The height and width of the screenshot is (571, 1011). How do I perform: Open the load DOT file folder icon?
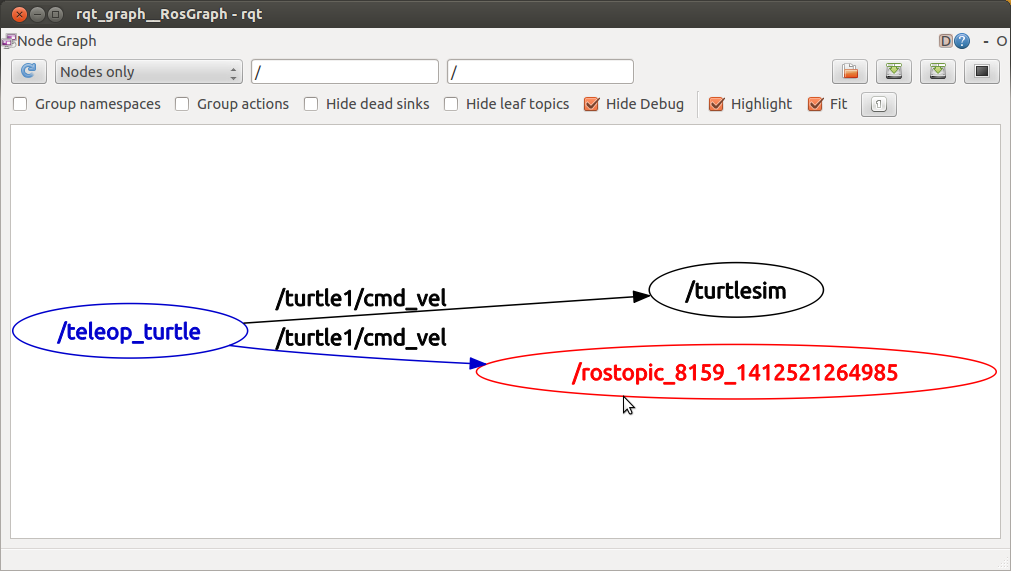click(850, 71)
